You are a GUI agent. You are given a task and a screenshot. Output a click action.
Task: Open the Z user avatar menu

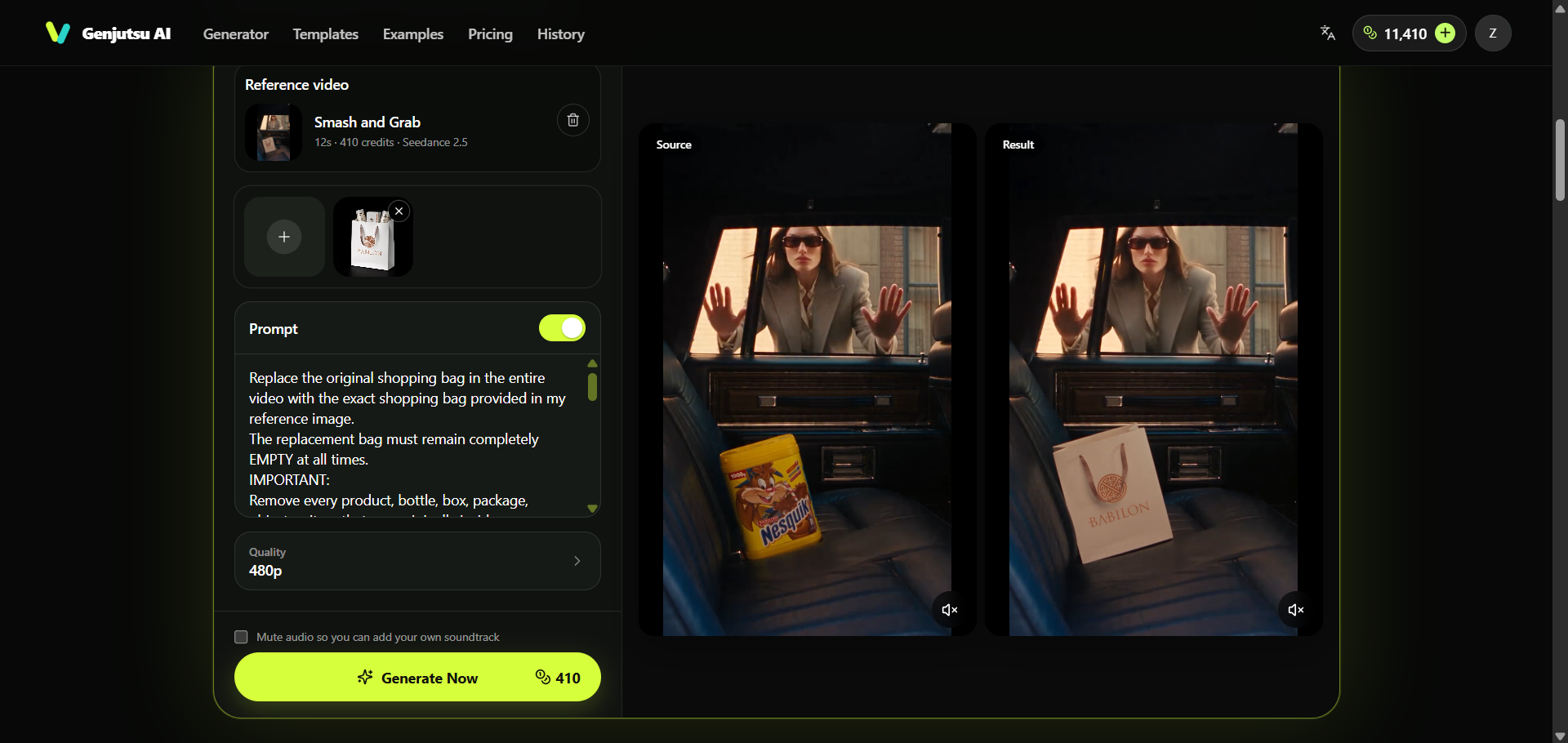tap(1493, 33)
